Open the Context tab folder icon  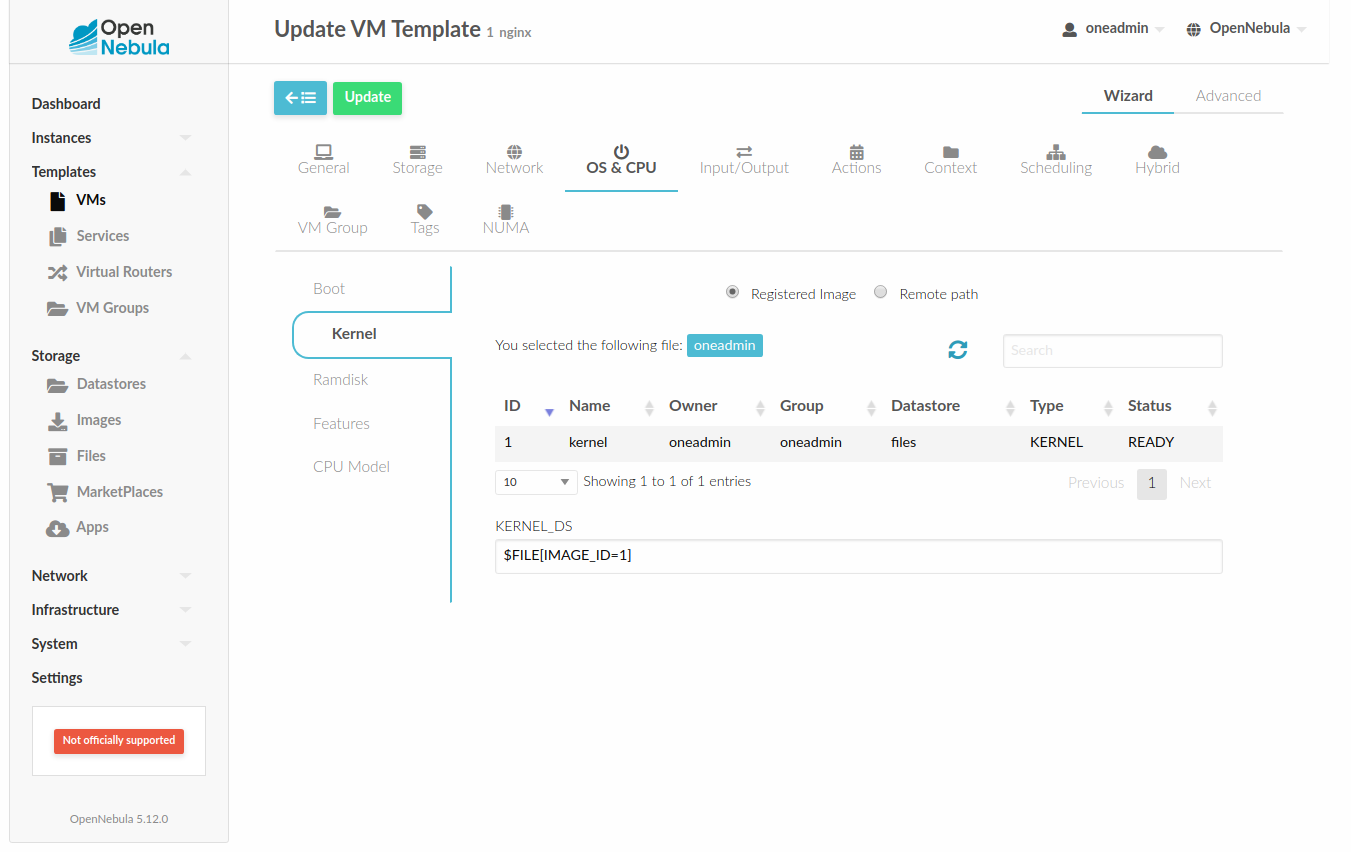click(x=951, y=152)
